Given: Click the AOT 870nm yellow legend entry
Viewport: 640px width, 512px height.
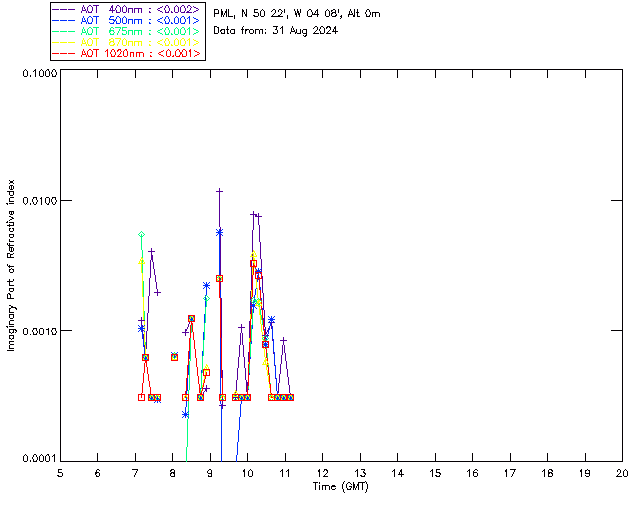Looking at the screenshot, I should tap(127, 42).
